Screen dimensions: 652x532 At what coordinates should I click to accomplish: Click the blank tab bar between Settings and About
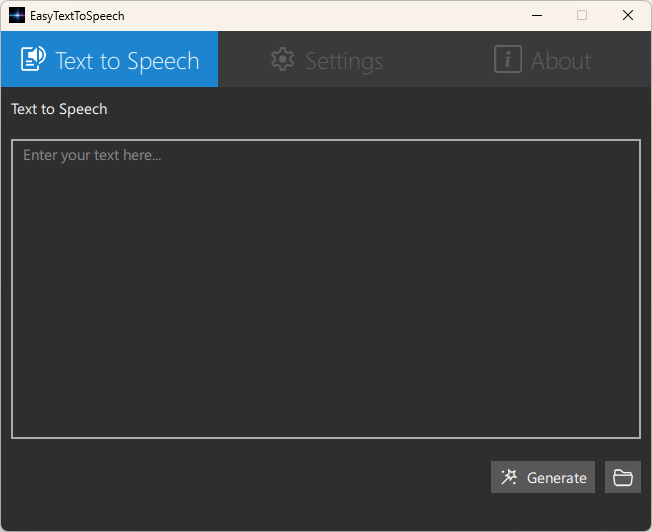[438, 59]
